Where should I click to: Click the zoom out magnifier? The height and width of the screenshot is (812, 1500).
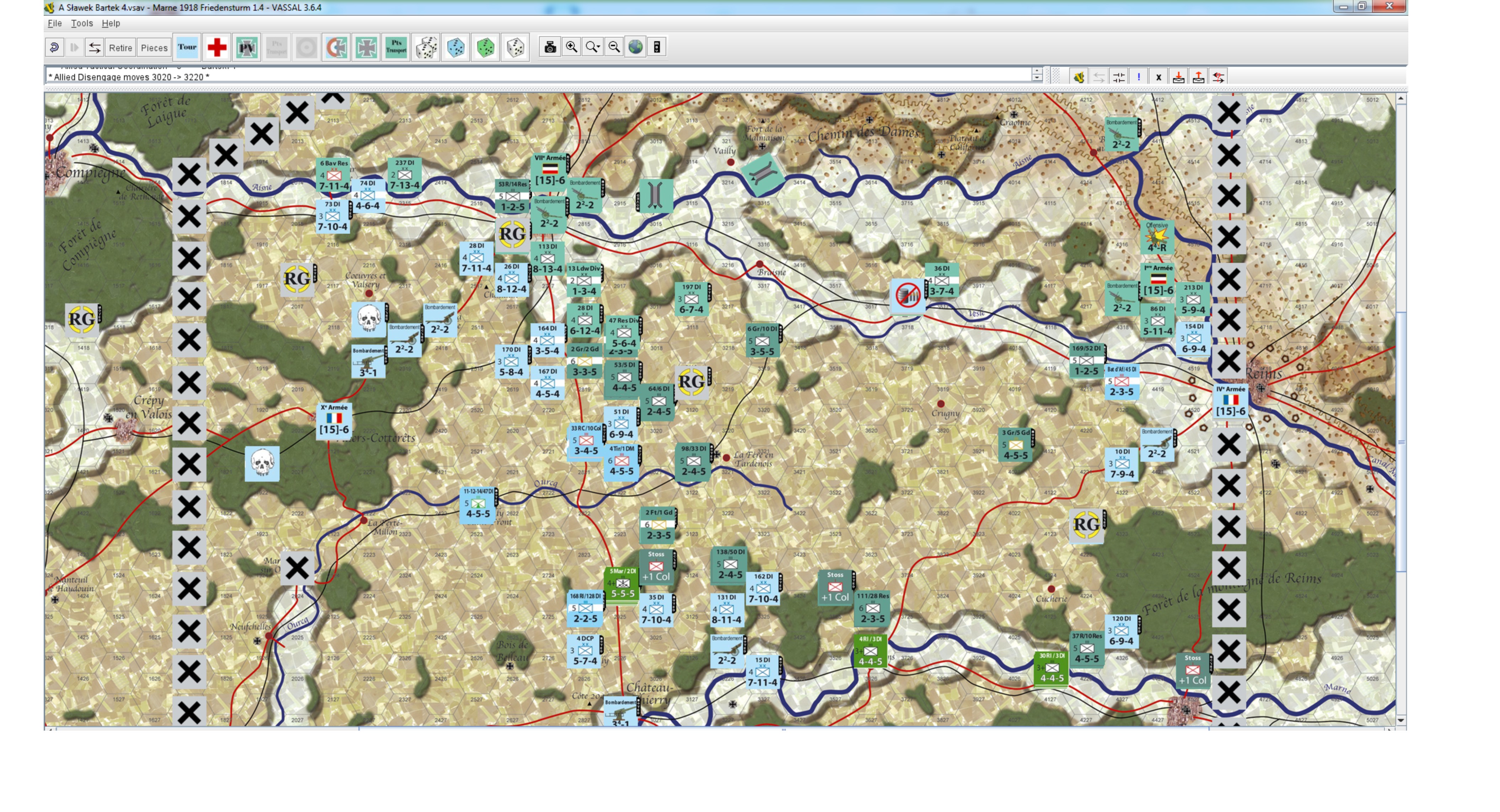(x=614, y=47)
